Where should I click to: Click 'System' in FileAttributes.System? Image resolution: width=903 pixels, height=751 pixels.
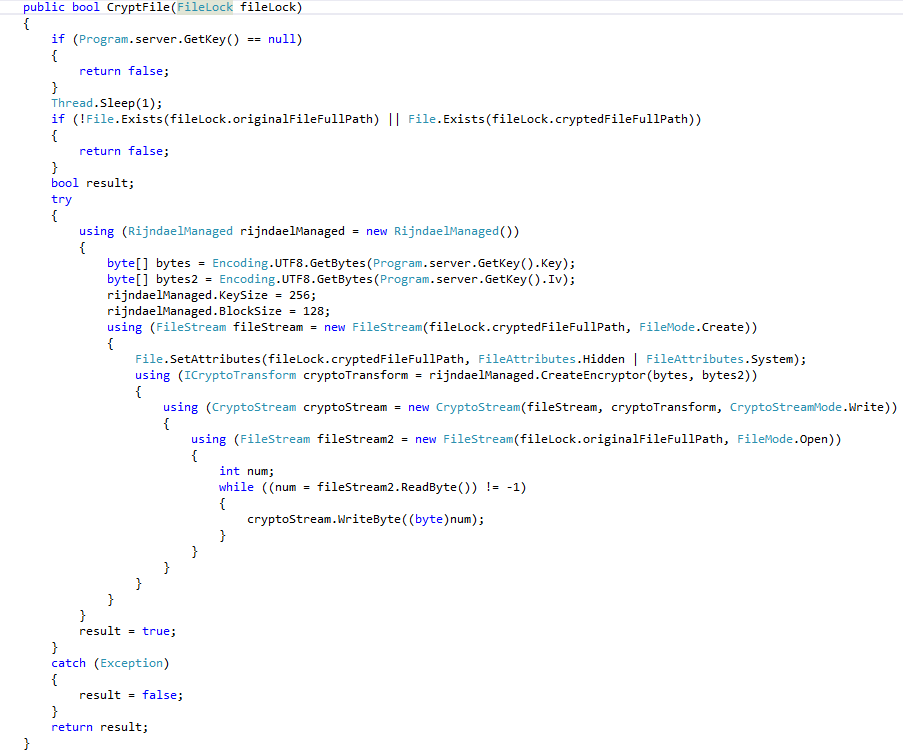pyautogui.click(x=772, y=359)
